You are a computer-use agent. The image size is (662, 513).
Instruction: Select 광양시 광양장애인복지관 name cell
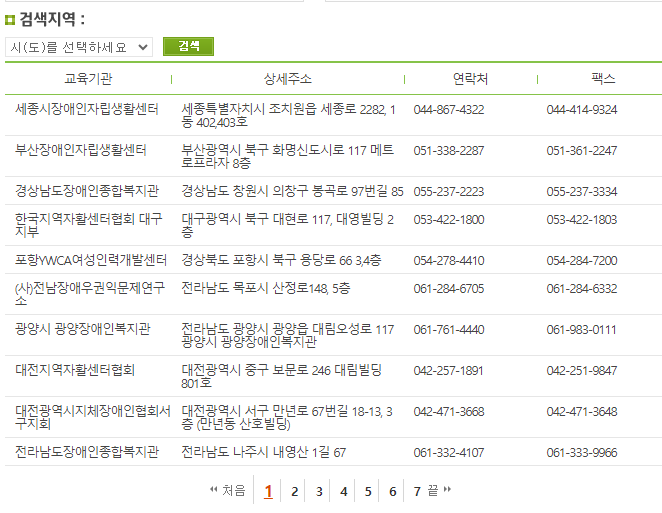click(82, 329)
